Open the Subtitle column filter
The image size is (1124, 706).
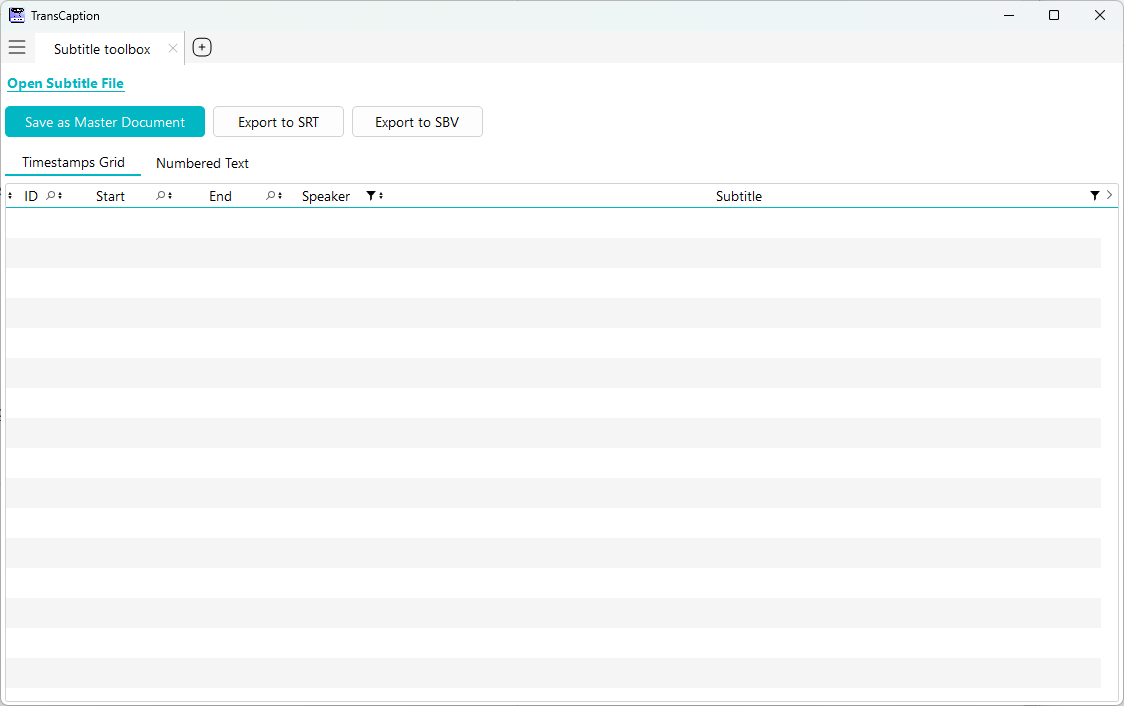click(x=1094, y=196)
